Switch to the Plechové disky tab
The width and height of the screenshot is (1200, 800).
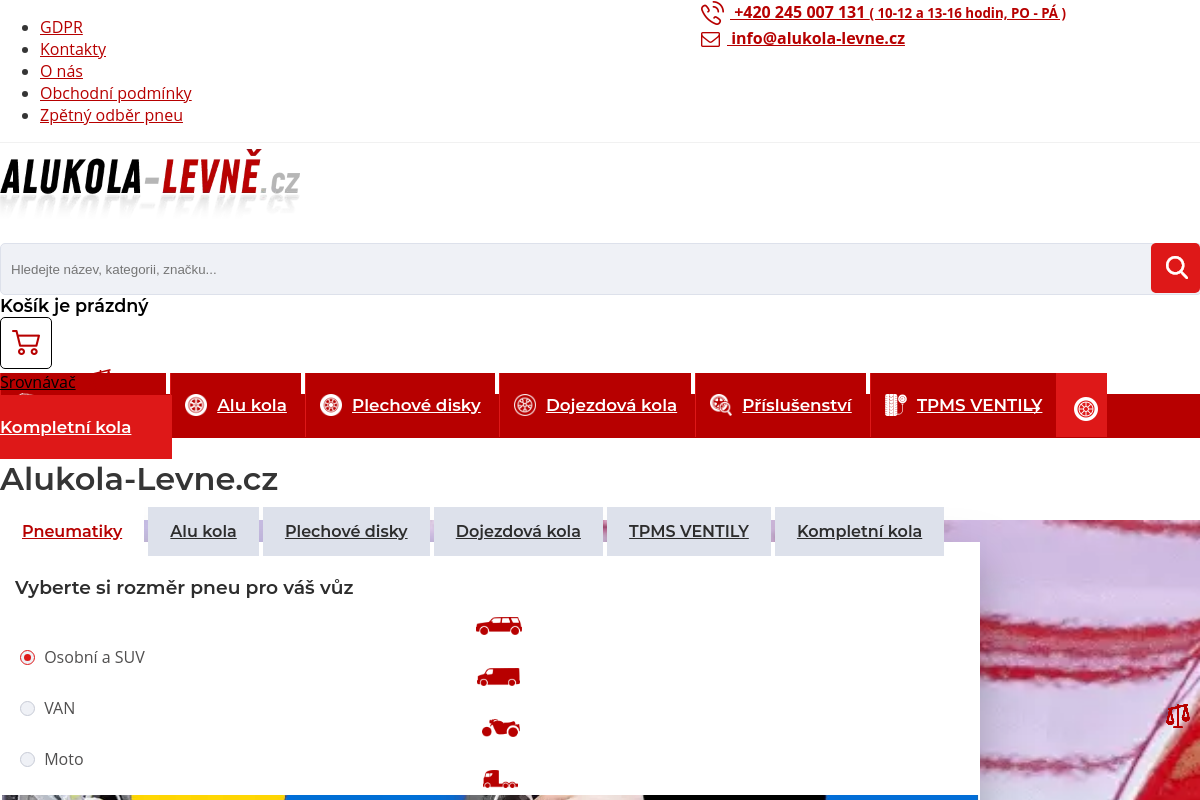coord(346,531)
